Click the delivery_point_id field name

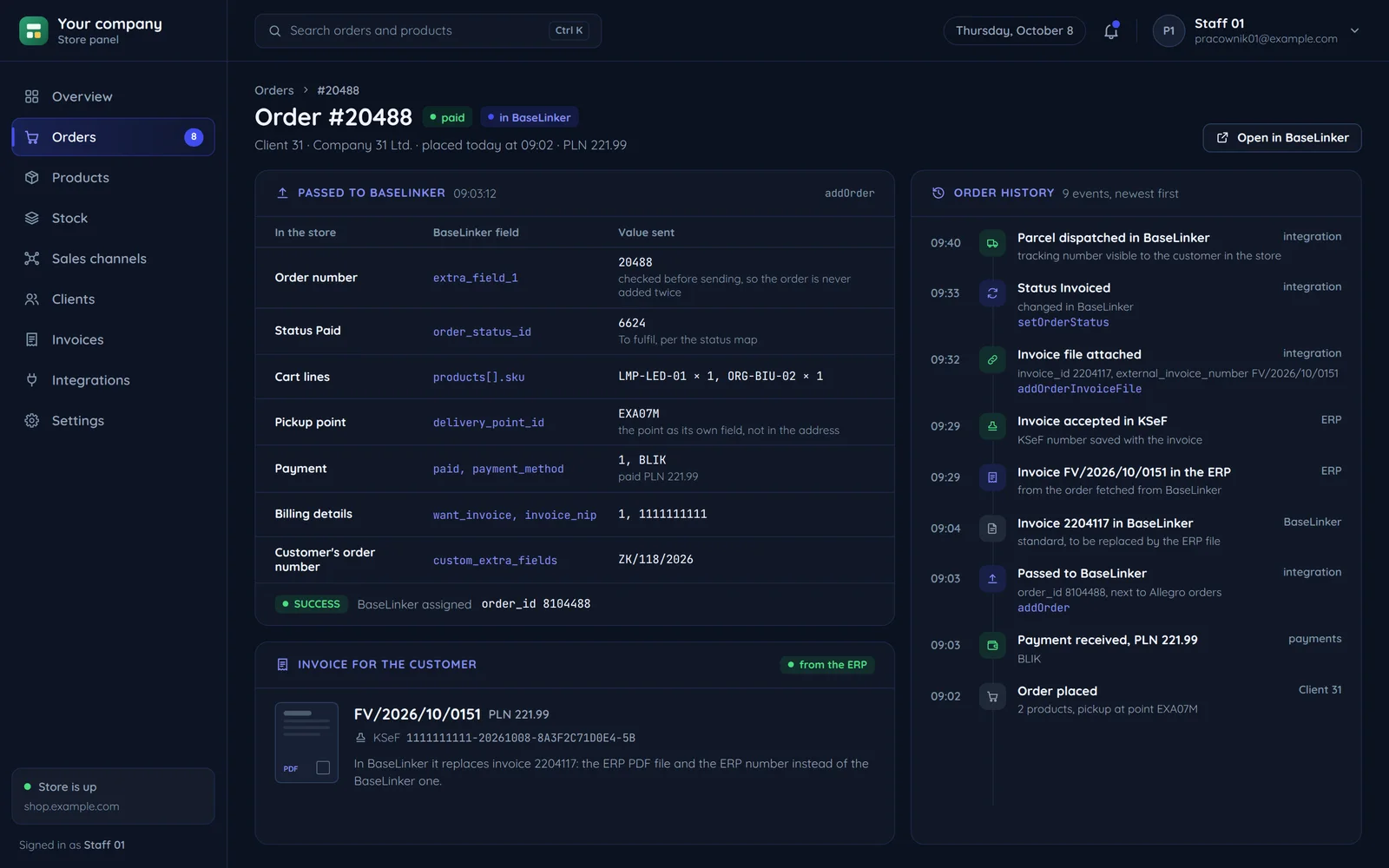click(x=489, y=423)
